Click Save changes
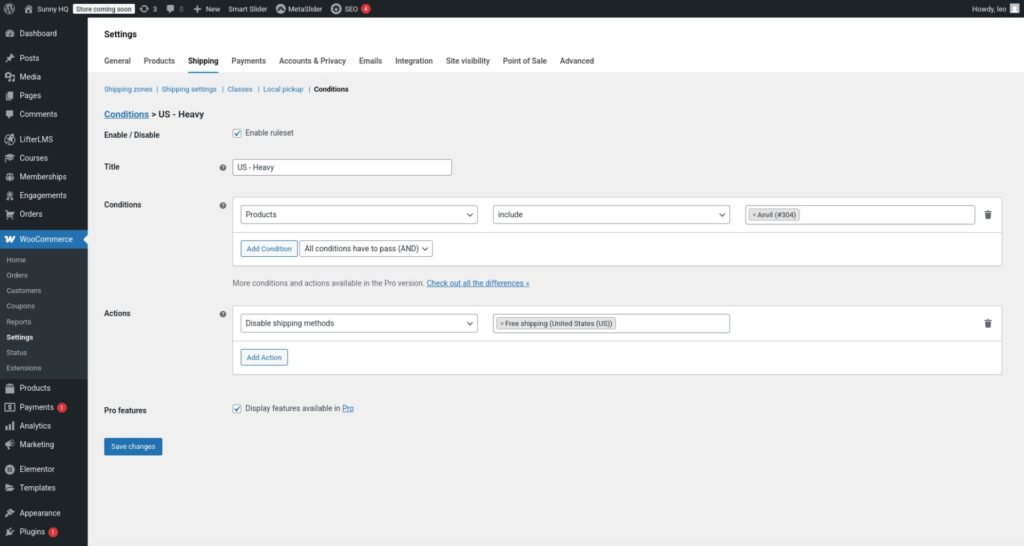This screenshot has height=546, width=1024. click(133, 447)
